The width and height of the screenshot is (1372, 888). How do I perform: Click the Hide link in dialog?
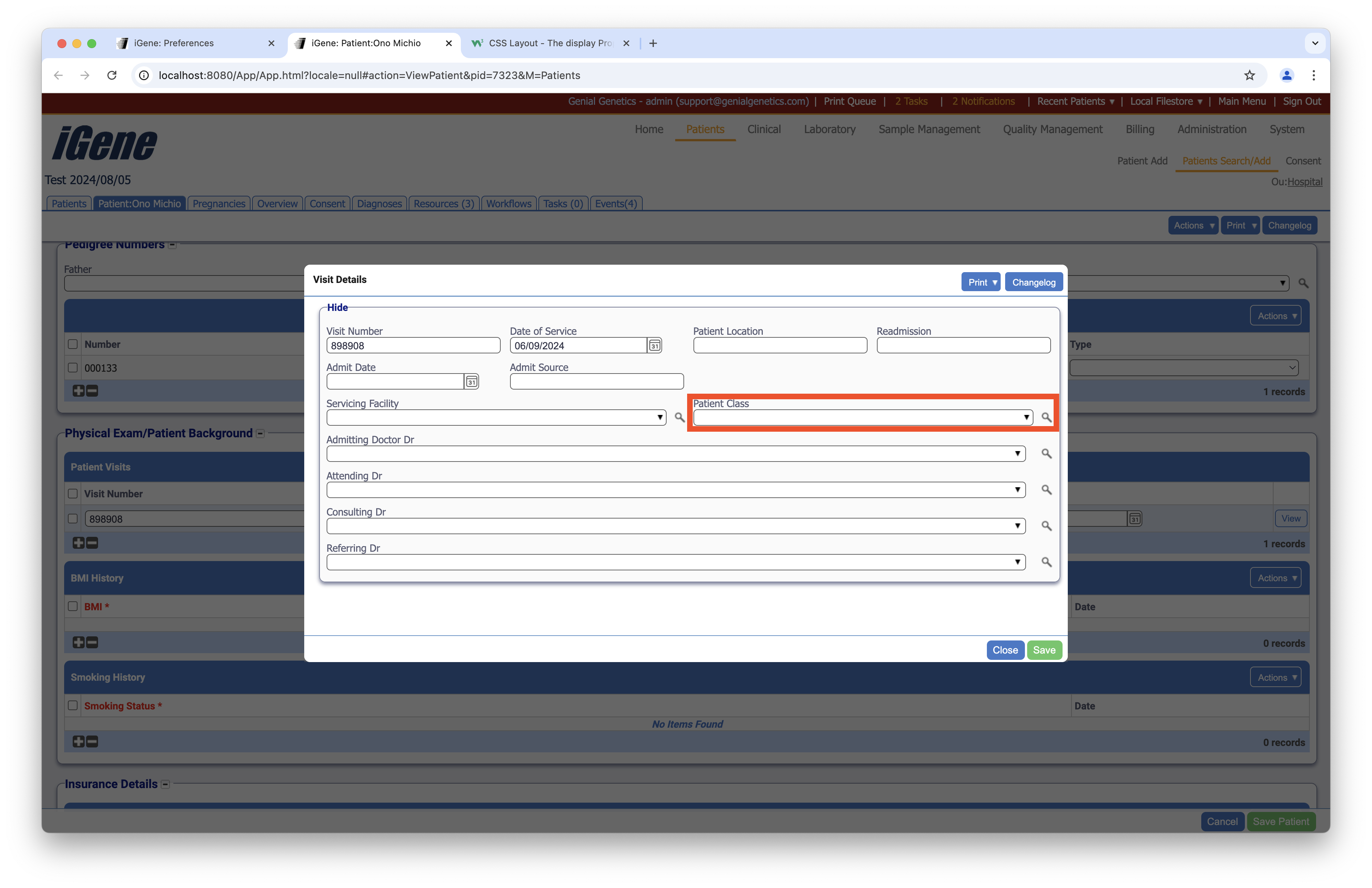click(x=337, y=308)
